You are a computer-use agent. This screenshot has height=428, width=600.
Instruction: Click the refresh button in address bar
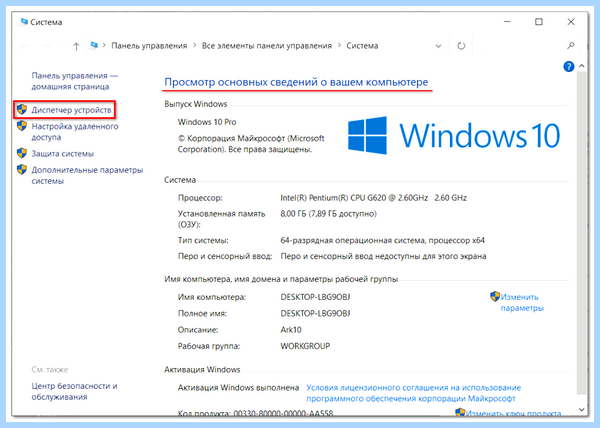[461, 46]
